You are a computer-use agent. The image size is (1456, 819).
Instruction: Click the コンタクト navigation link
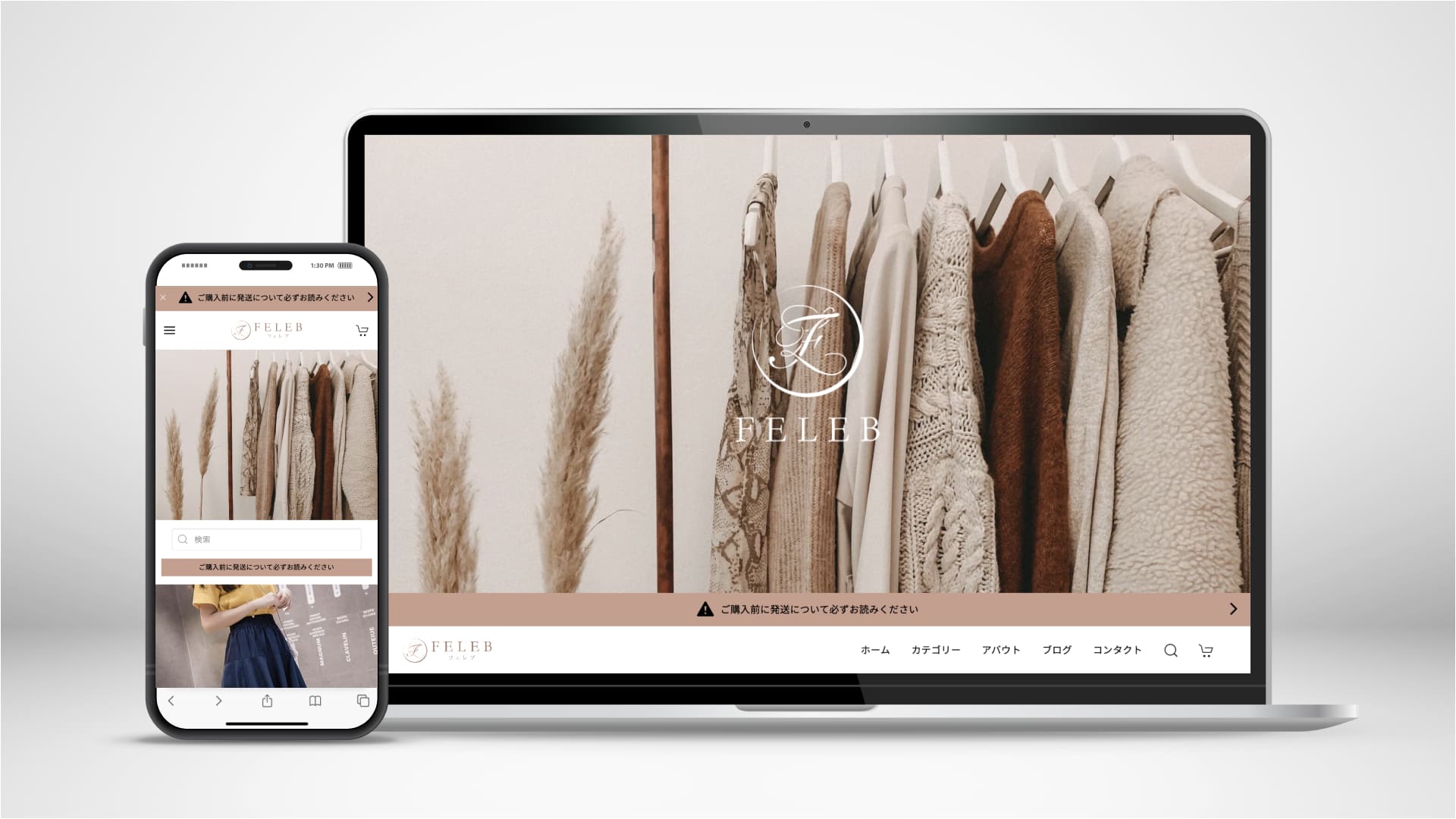tap(1117, 650)
